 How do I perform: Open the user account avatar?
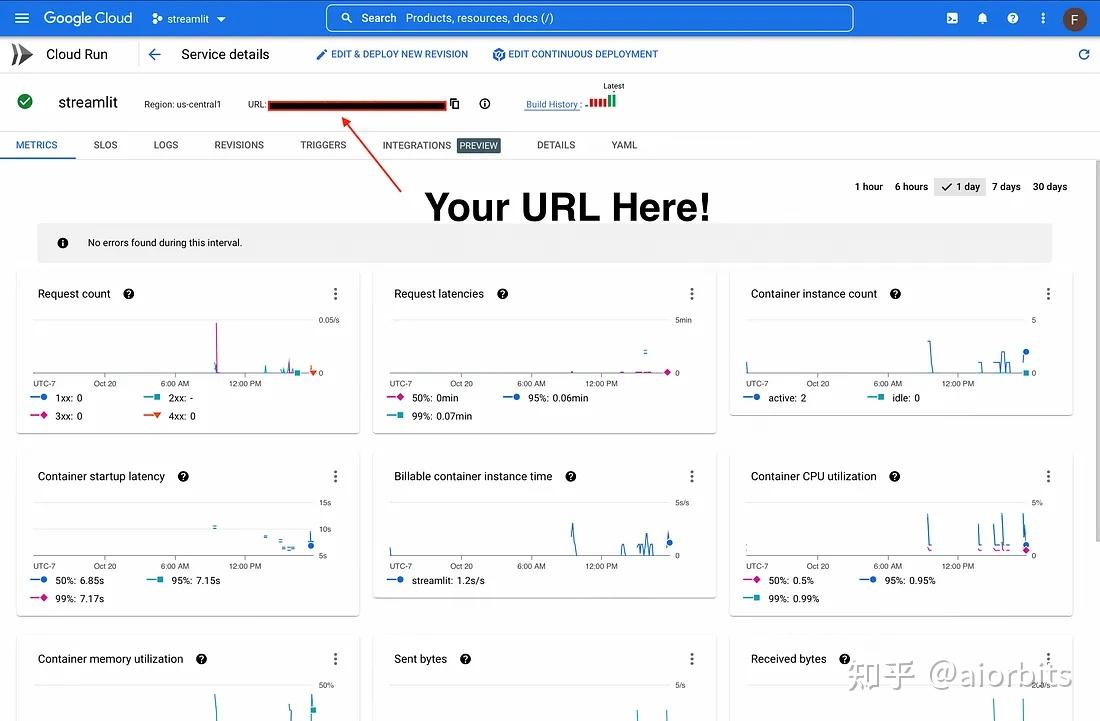[x=1074, y=19]
